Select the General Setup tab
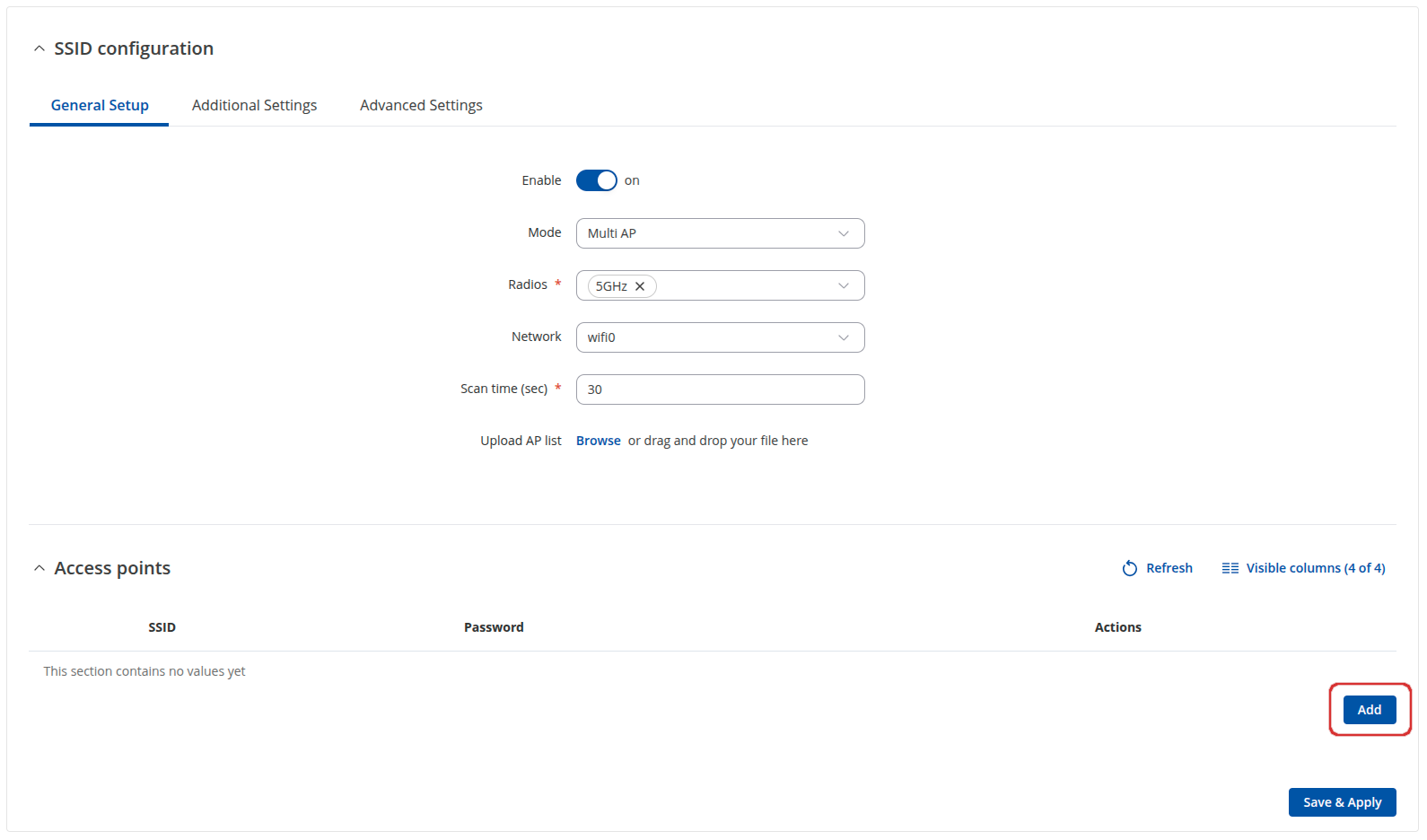Image resolution: width=1427 pixels, height=840 pixels. 100,105
